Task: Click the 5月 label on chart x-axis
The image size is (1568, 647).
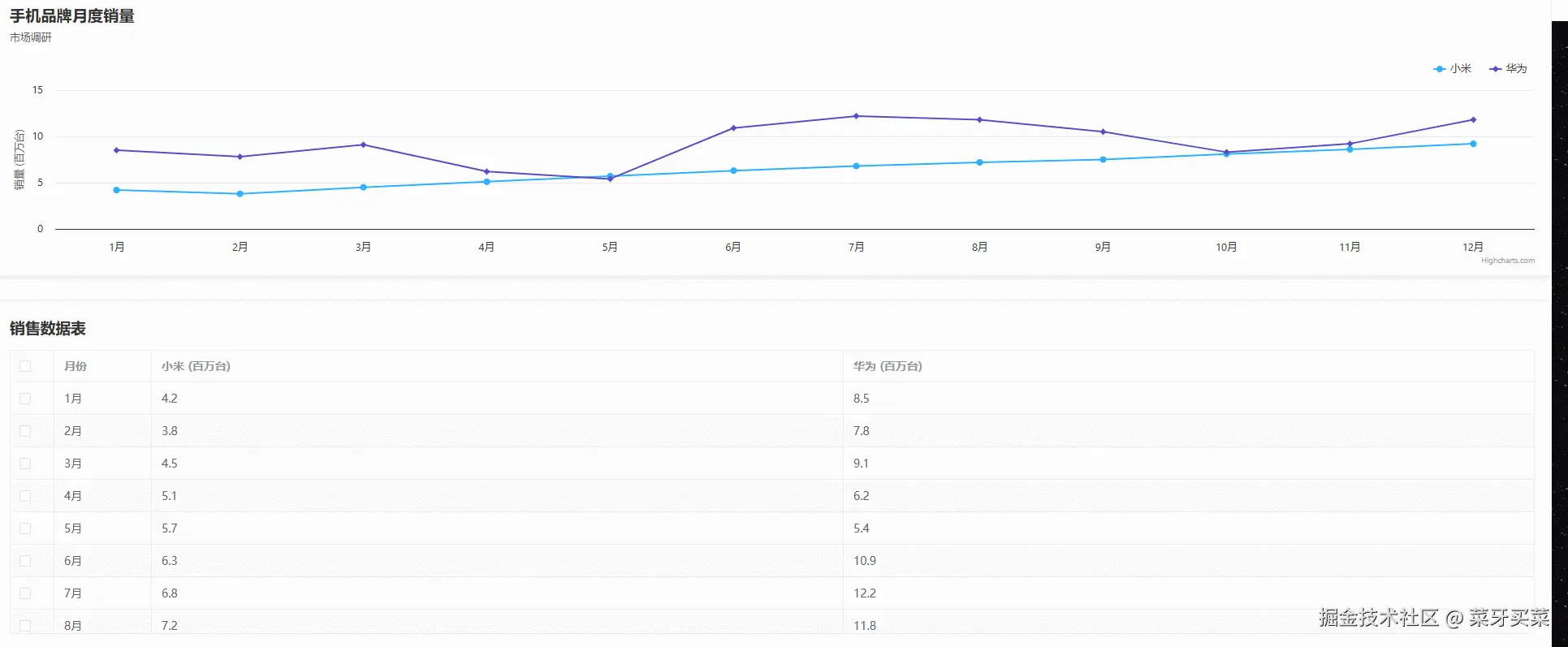Action: [610, 247]
